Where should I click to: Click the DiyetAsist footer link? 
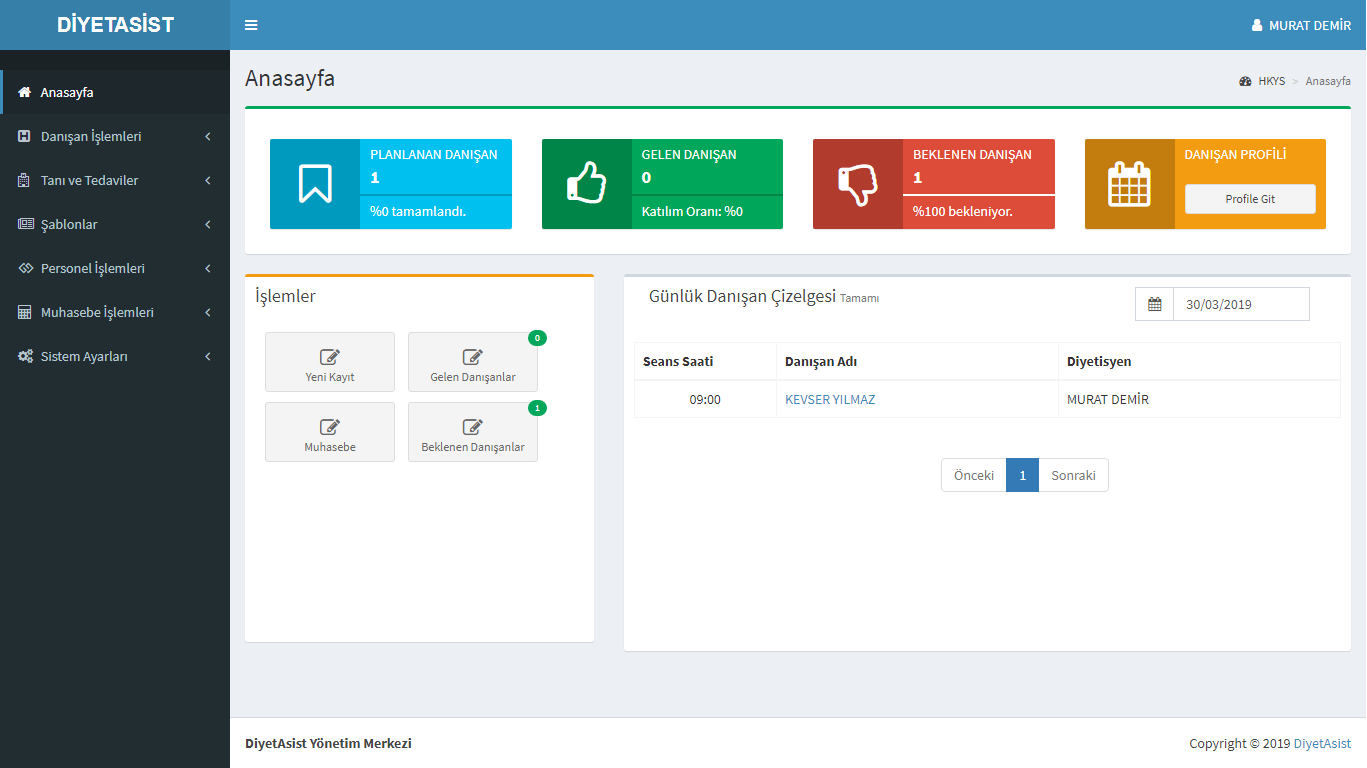1322,743
